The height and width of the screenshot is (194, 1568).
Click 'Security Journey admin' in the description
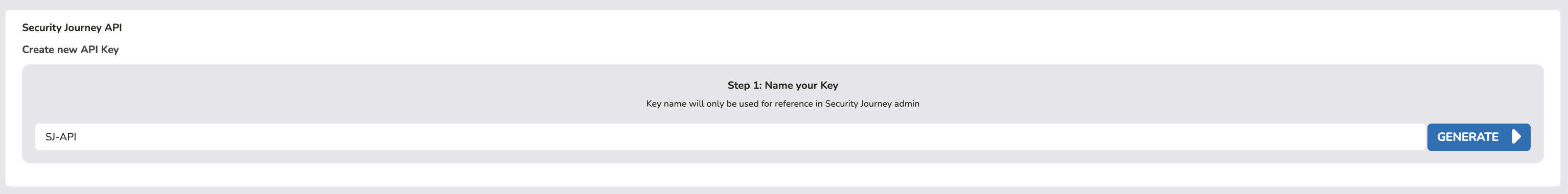click(x=872, y=104)
